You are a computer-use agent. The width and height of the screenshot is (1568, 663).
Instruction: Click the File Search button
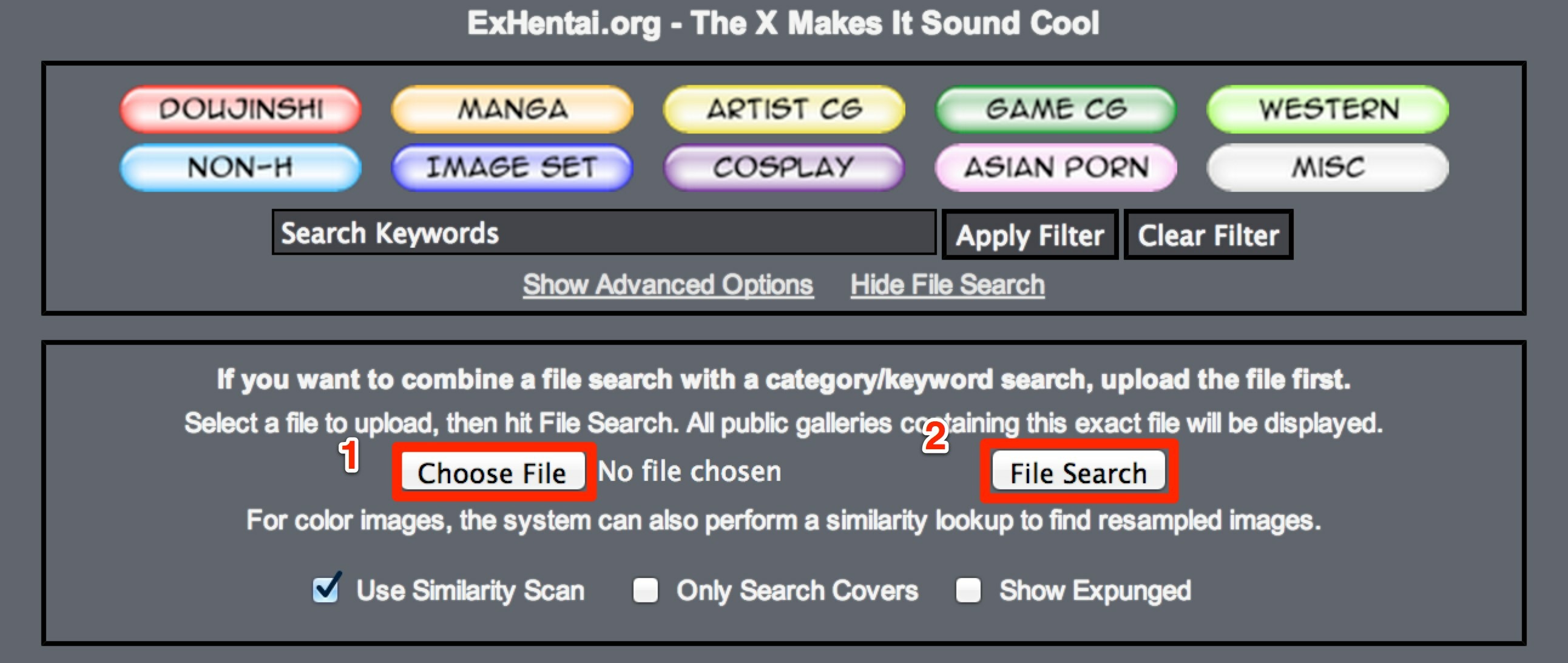point(1079,472)
